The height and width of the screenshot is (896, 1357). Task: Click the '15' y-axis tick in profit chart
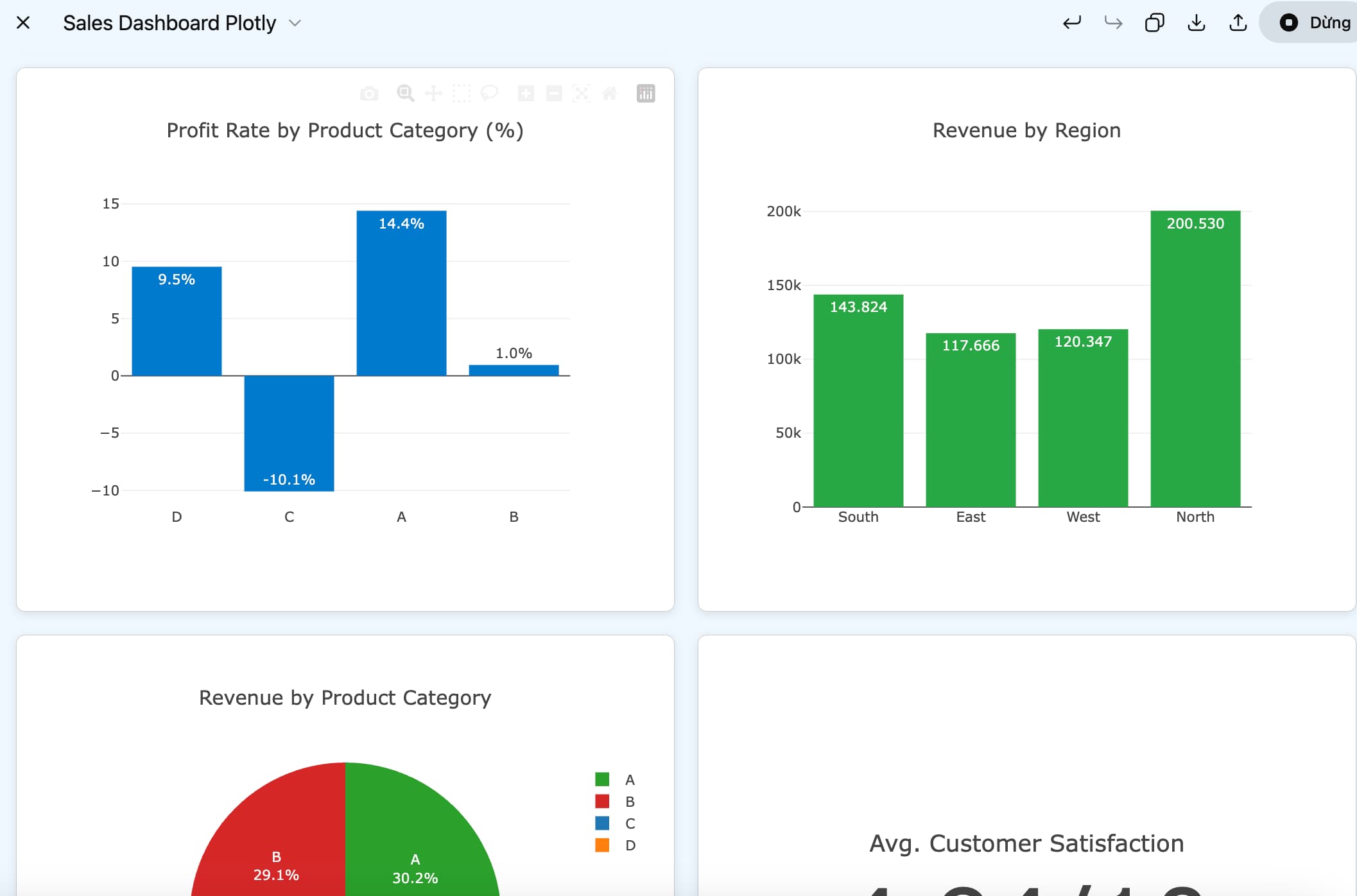(x=111, y=203)
